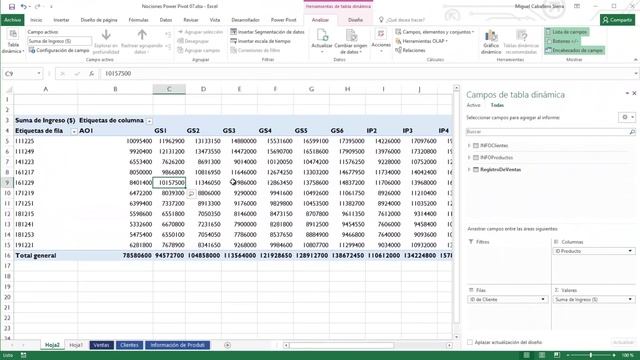Open ID Producto dropdown in Columnas
This screenshot has height=360, width=640.
(630, 251)
